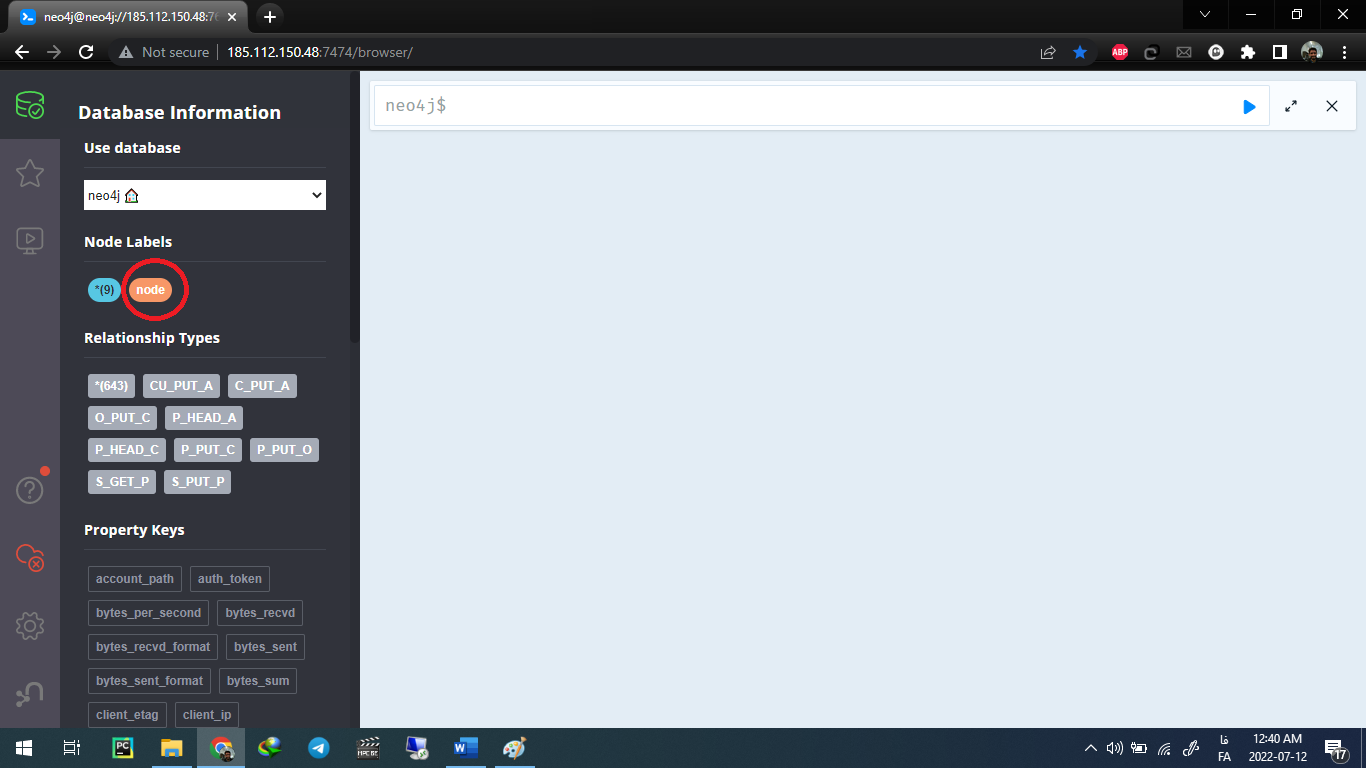
Task: Open the Cloud Sync sidebar icon
Action: coord(30,558)
